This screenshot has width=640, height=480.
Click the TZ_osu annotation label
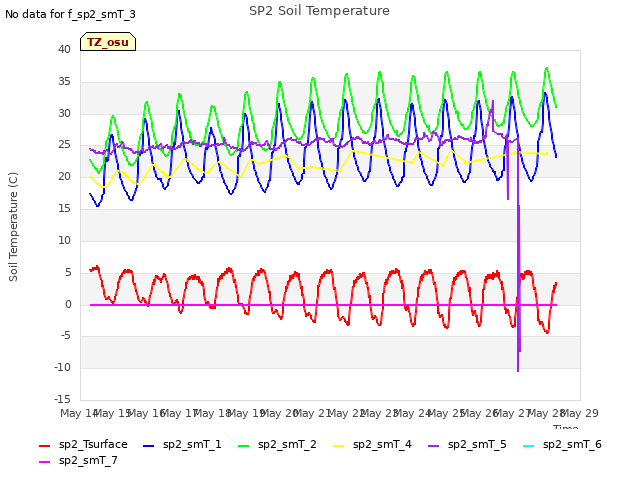[108, 42]
